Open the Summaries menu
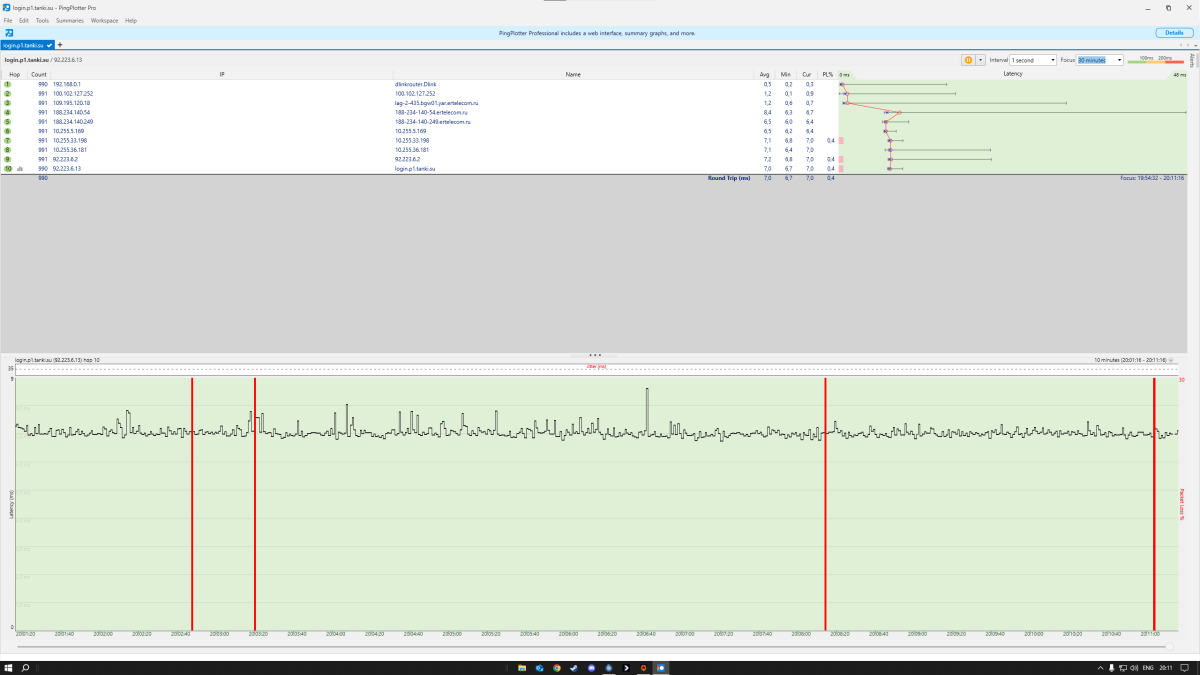Viewport: 1200px width, 675px height. [x=70, y=20]
